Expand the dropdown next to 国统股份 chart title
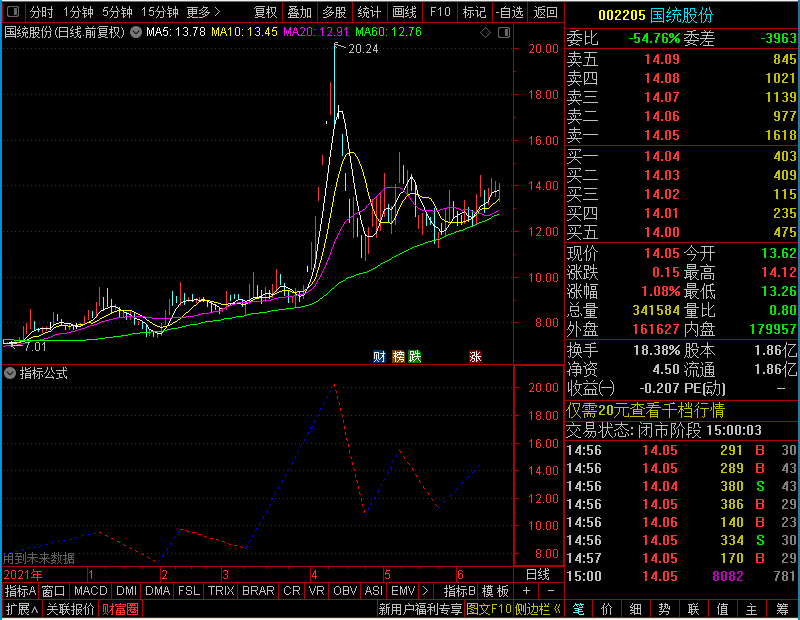800x620 pixels. (136, 32)
